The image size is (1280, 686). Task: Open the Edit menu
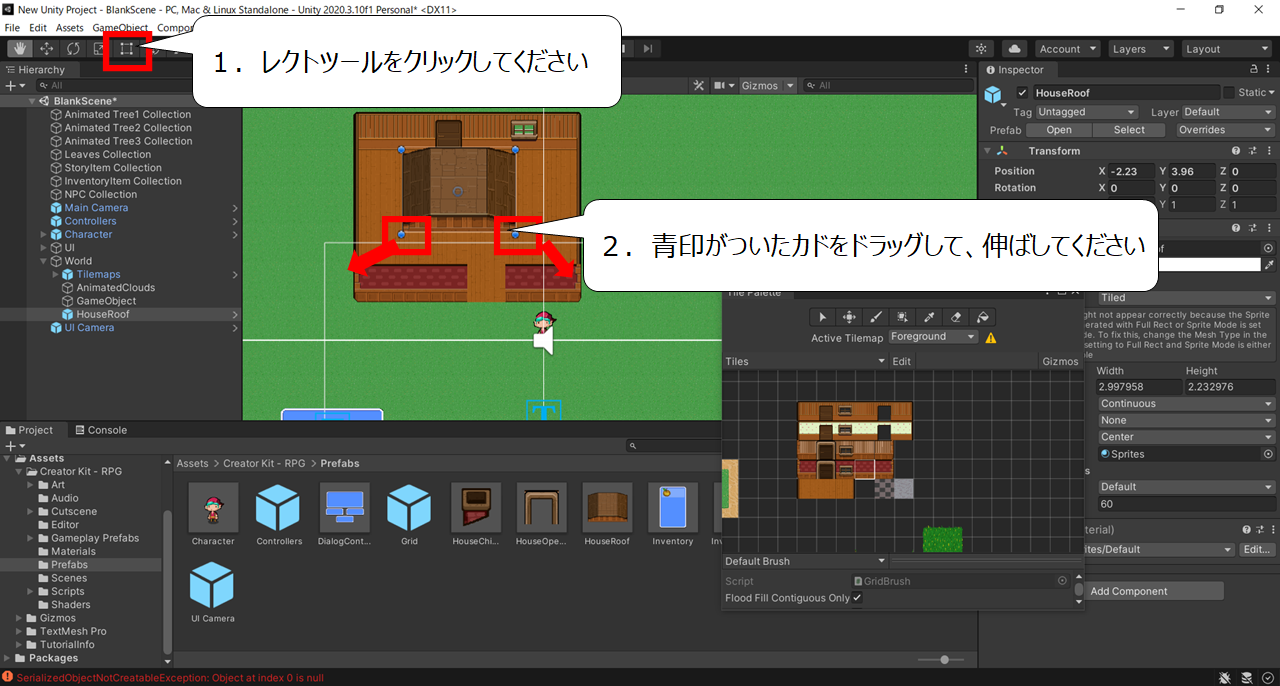(x=38, y=28)
